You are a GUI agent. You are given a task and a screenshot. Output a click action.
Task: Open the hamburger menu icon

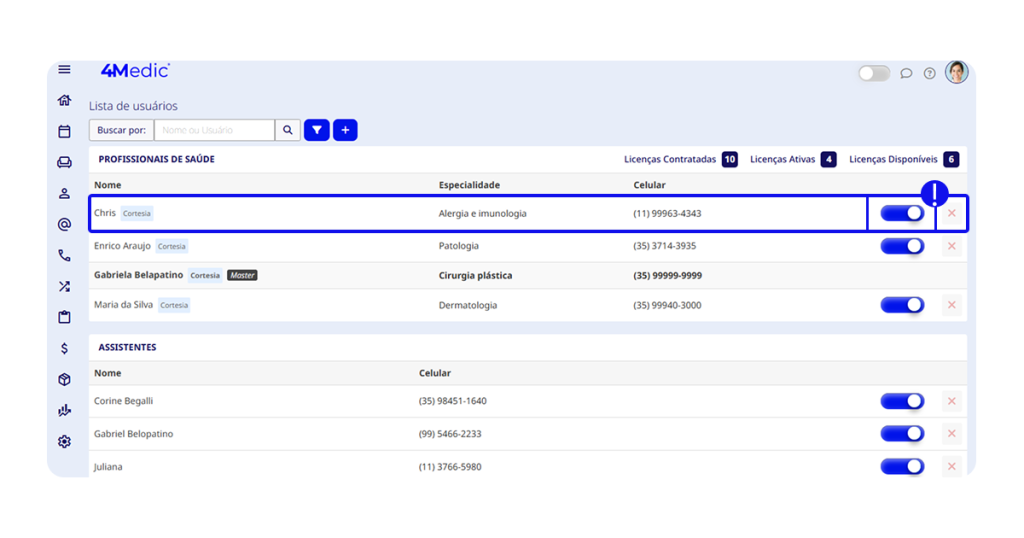[x=64, y=70]
